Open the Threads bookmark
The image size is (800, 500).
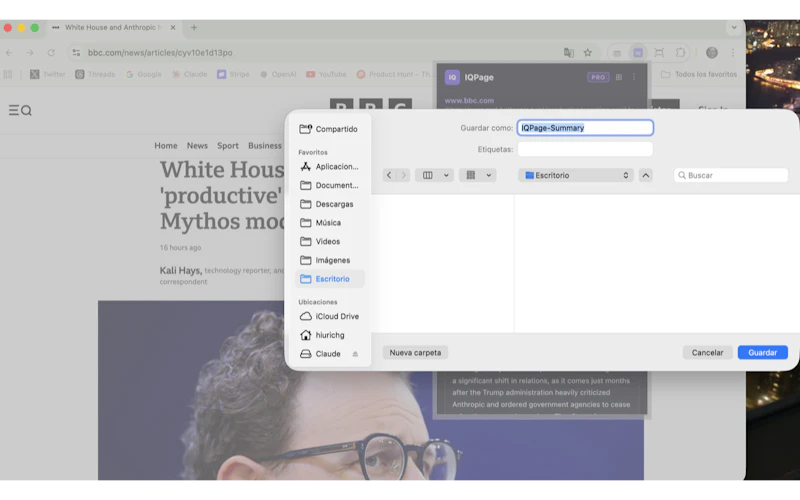95,74
